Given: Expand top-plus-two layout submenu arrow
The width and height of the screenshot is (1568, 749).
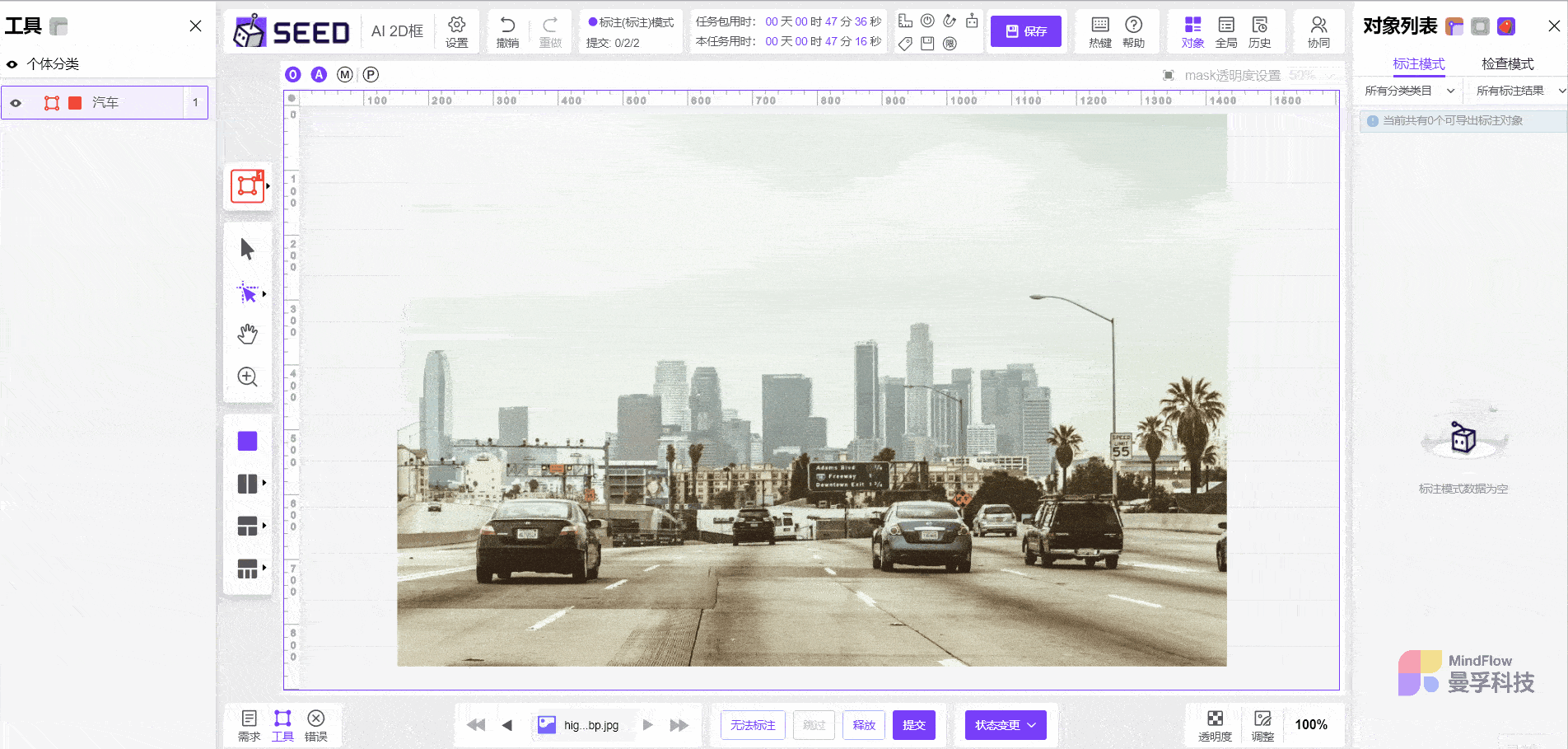Looking at the screenshot, I should click(264, 525).
